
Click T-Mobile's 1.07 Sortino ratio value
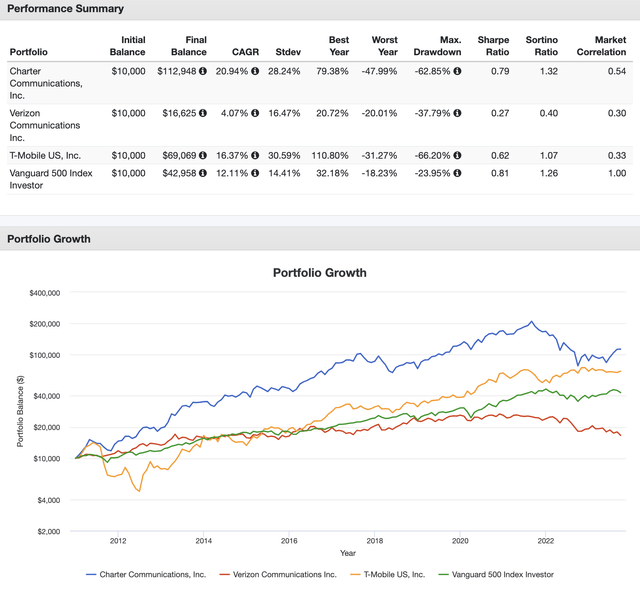tap(549, 156)
